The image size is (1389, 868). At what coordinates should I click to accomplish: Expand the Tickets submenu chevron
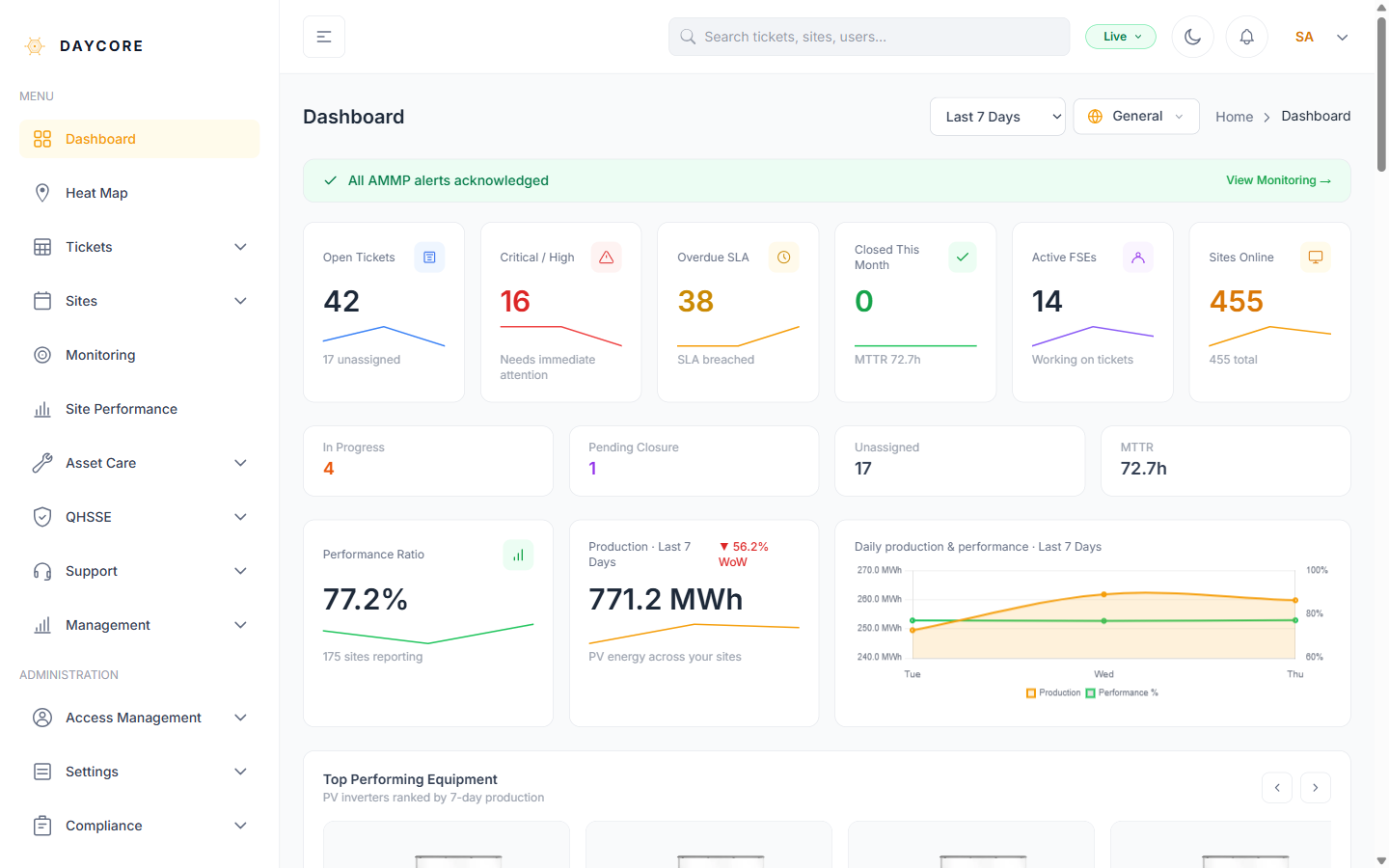coord(241,247)
